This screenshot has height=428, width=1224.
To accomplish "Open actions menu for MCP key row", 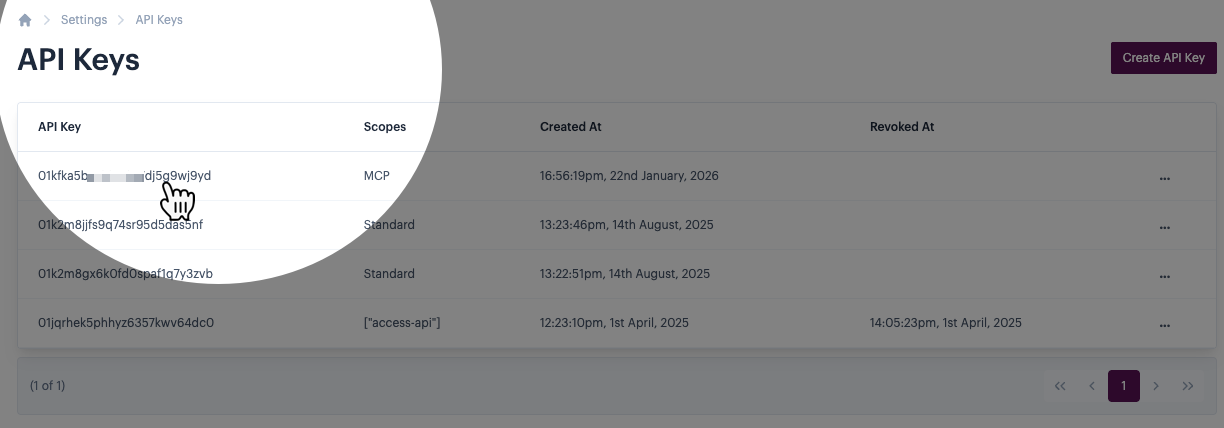I will [x=1164, y=178].
